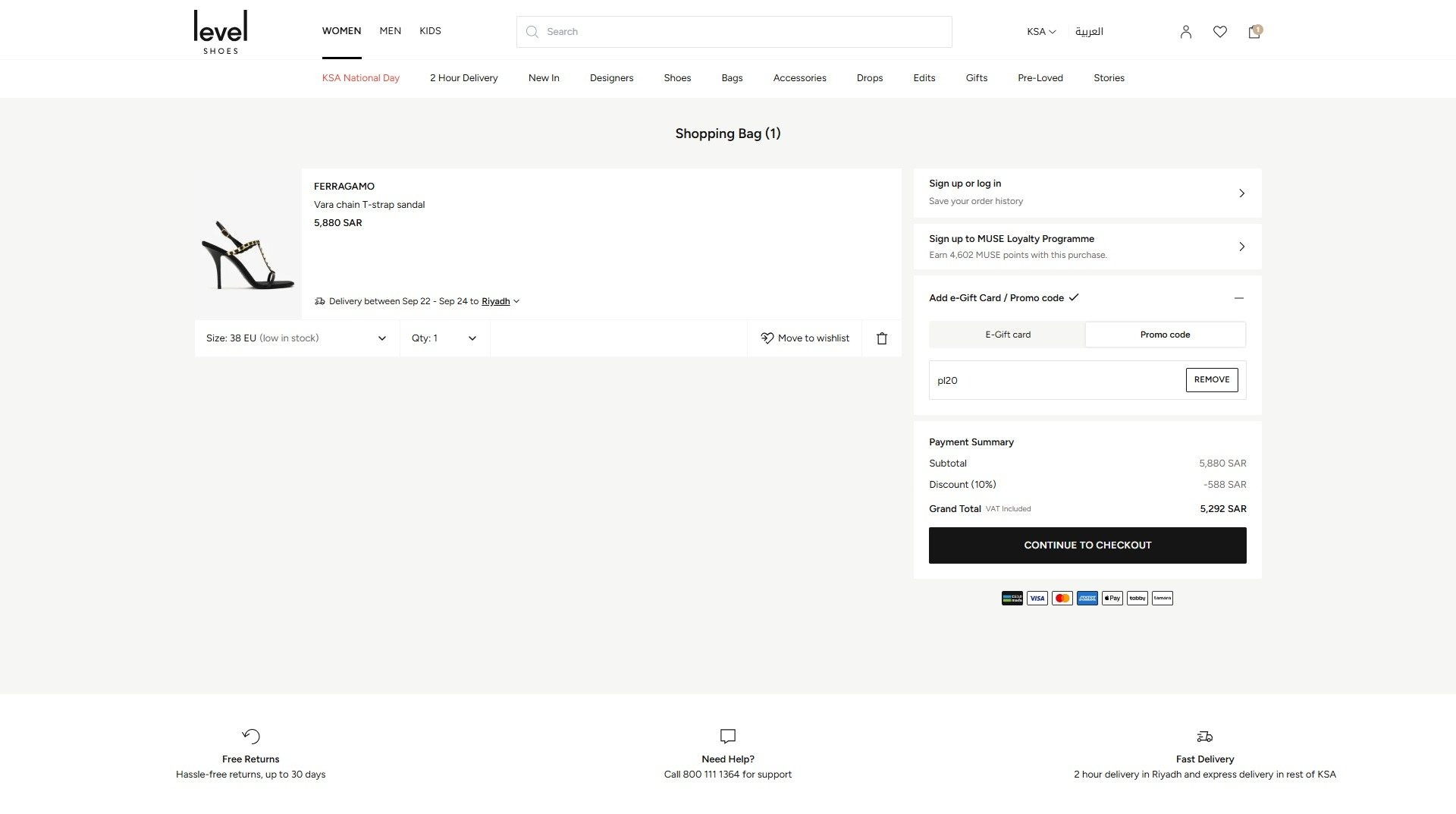Click the Free Returns arrow icon
The image size is (1456, 814).
coord(251,737)
